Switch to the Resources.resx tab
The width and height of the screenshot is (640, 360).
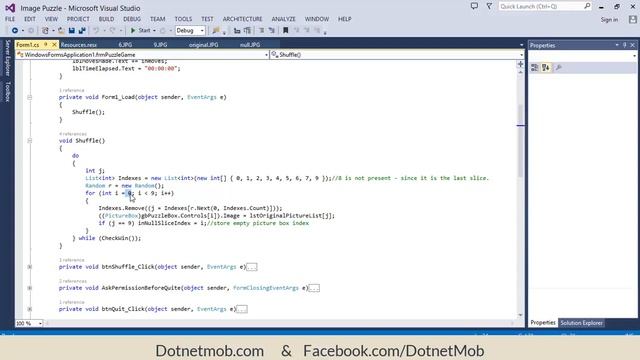[x=79, y=45]
